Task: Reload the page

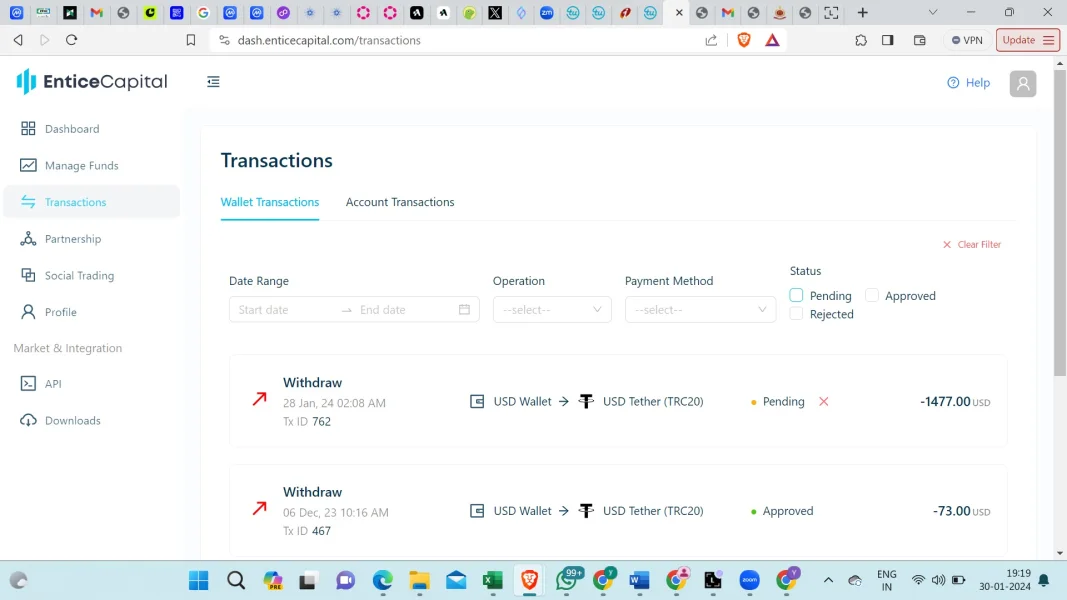Action: tap(71, 40)
